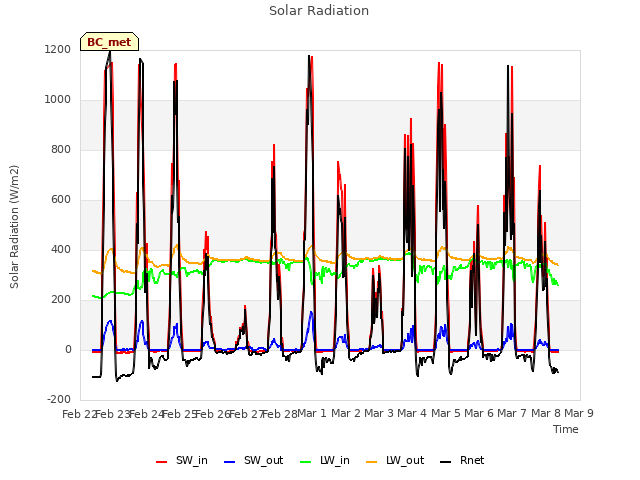
Task: Click the SW_in peak near Mar 1
Action: 312,57
